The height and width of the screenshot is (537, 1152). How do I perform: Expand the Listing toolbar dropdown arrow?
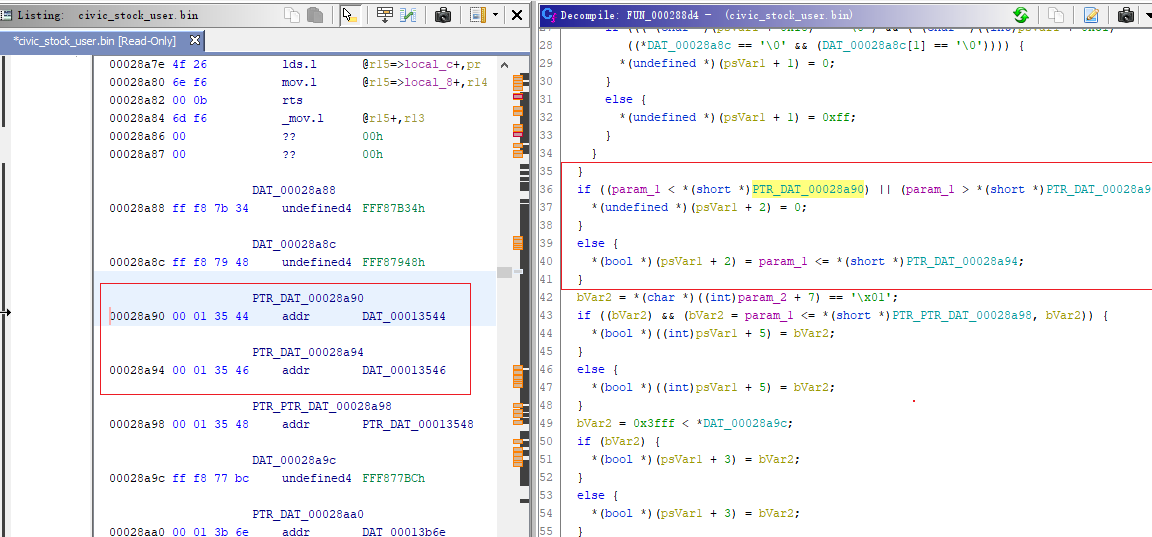pos(496,15)
